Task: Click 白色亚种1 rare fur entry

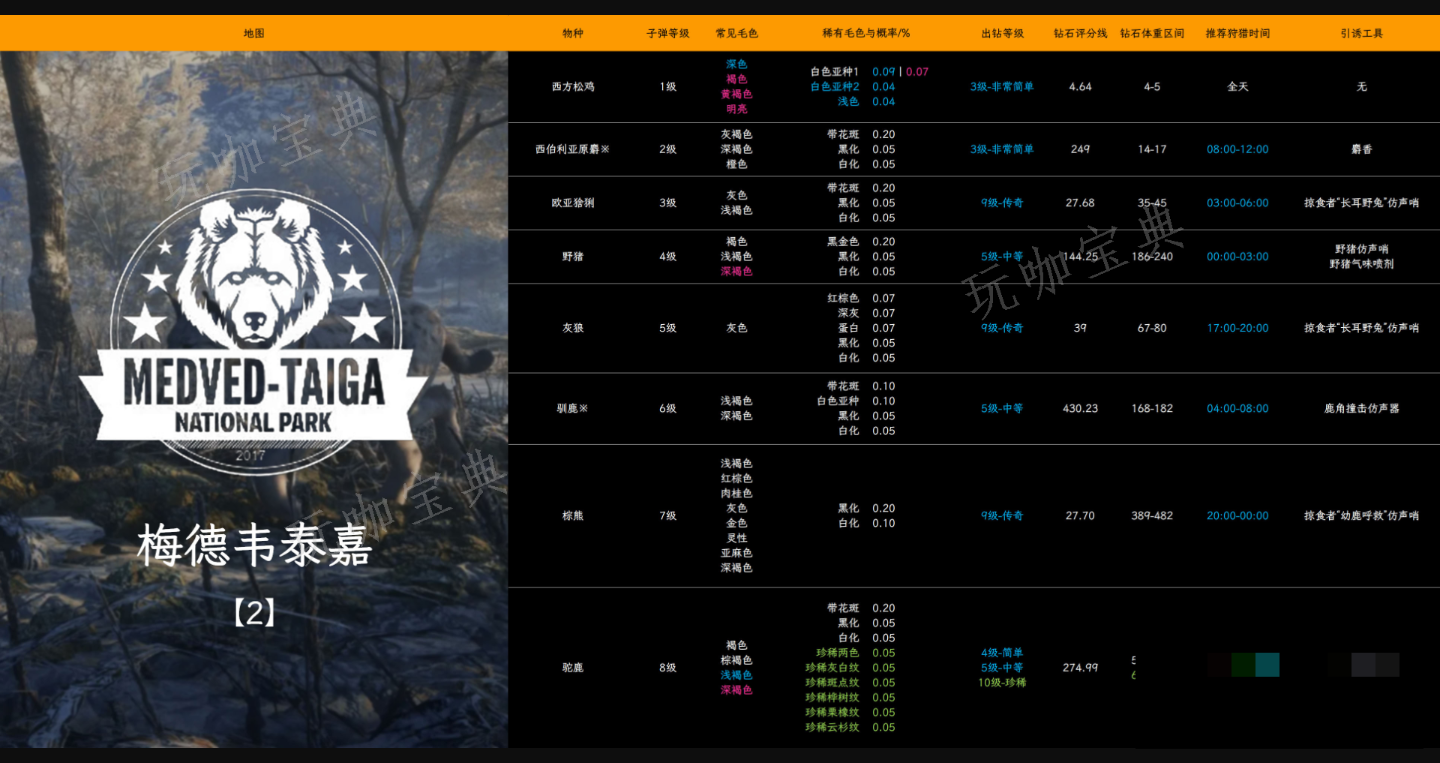Action: 834,72
